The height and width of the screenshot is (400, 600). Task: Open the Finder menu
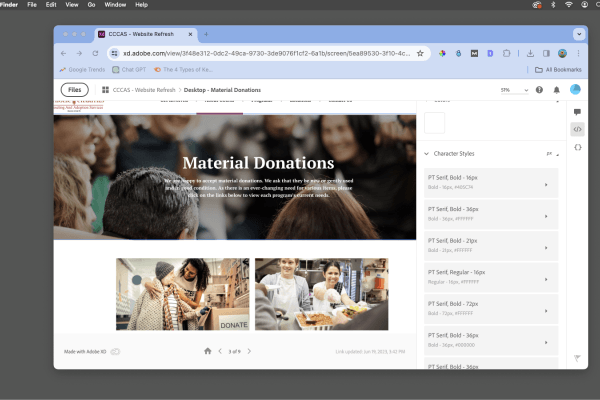(x=9, y=5)
